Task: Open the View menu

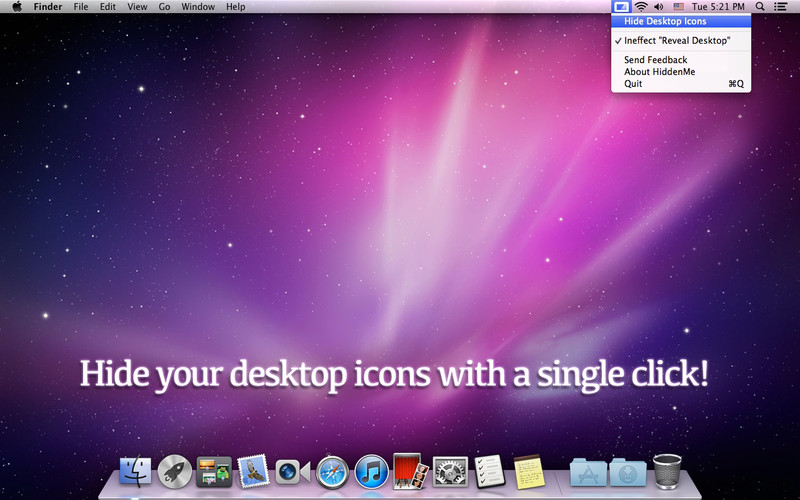Action: pos(137,7)
